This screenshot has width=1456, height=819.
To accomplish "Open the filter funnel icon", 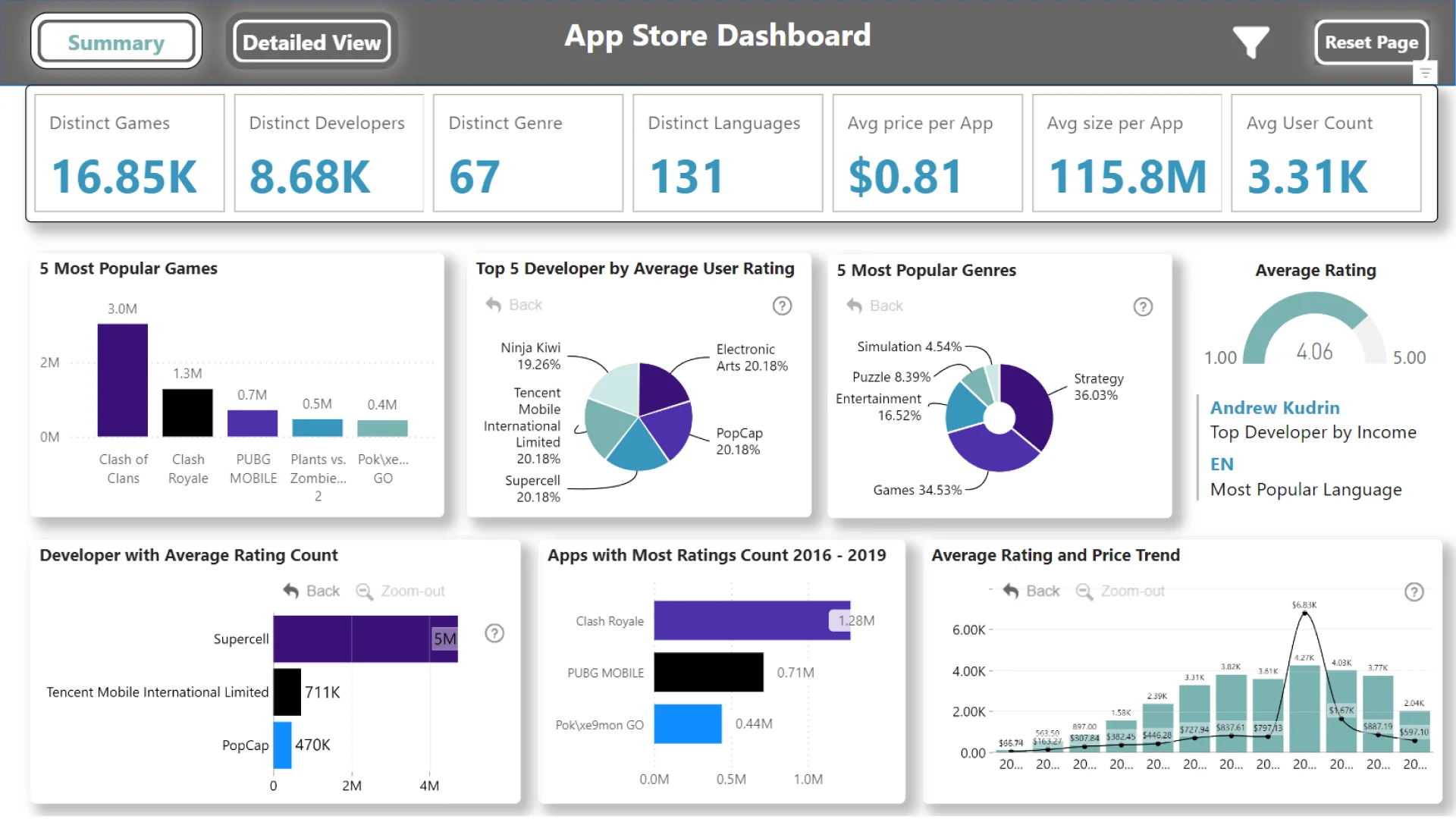I will (1250, 42).
